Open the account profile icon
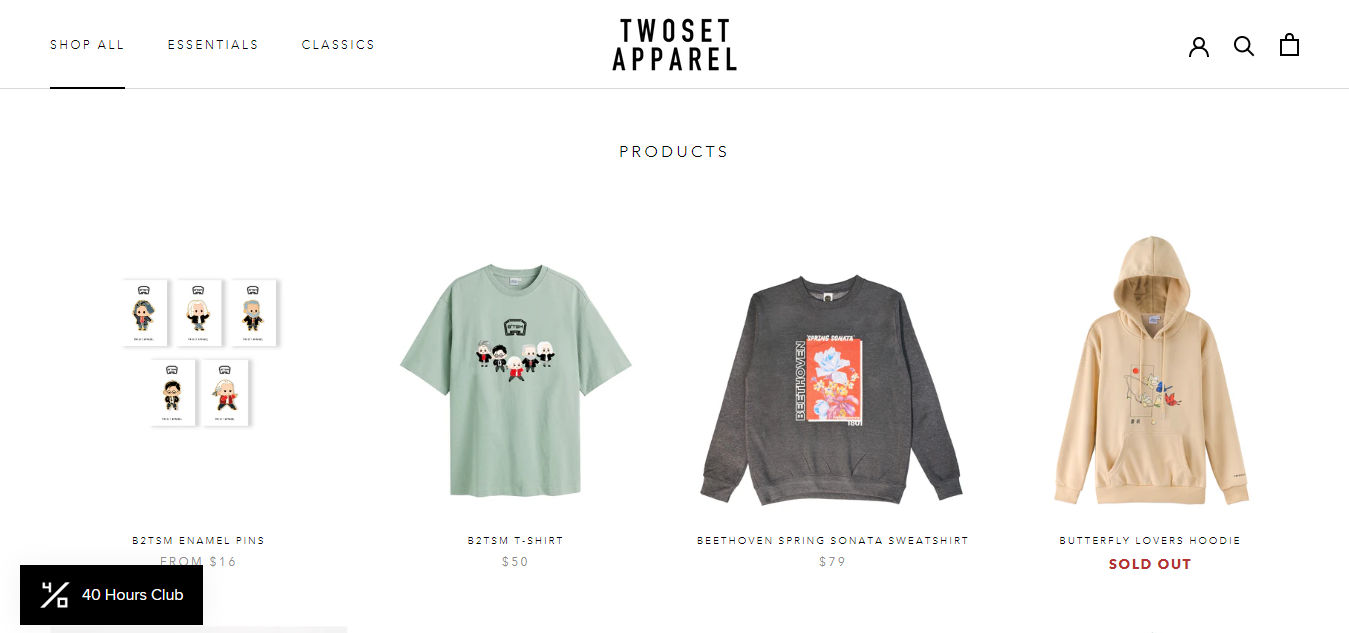This screenshot has height=633, width=1349. click(x=1199, y=46)
